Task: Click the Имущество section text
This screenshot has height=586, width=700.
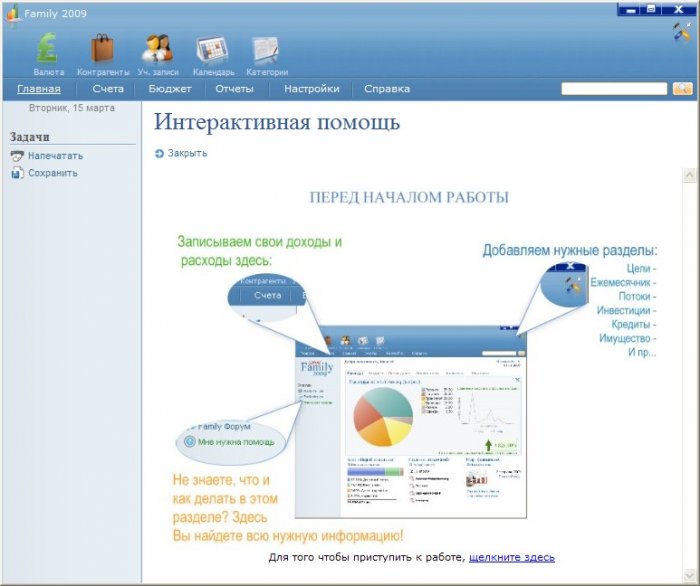Action: (627, 338)
